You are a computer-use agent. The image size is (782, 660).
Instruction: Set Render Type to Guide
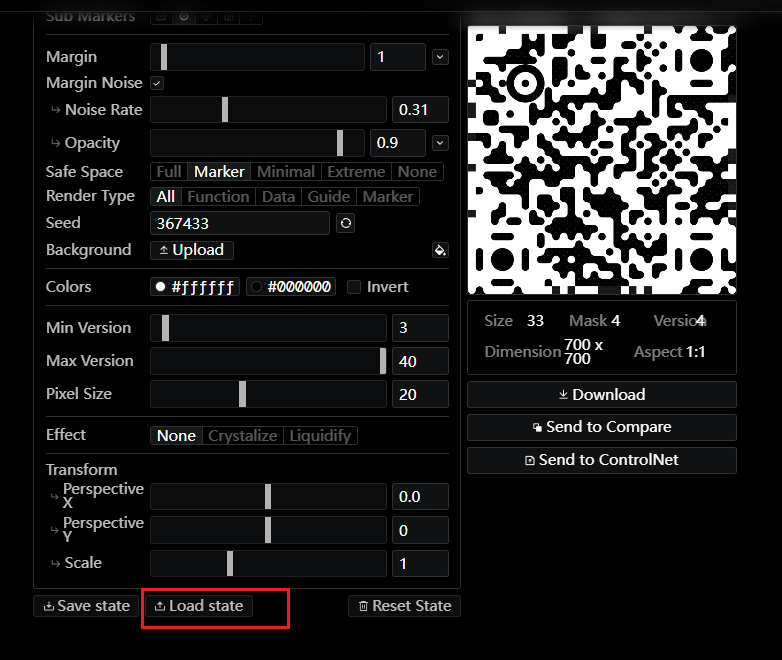point(329,197)
